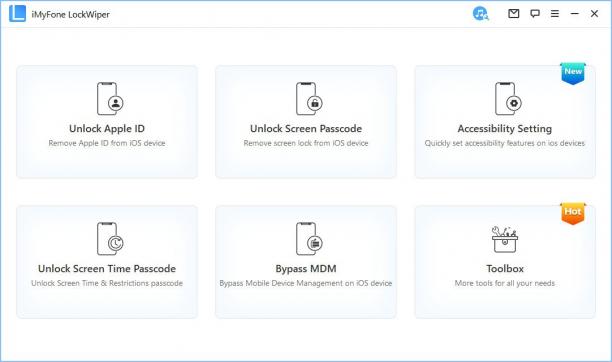Click the Toolbox icon
Viewport: 612px width, 362px height.
pos(505,239)
